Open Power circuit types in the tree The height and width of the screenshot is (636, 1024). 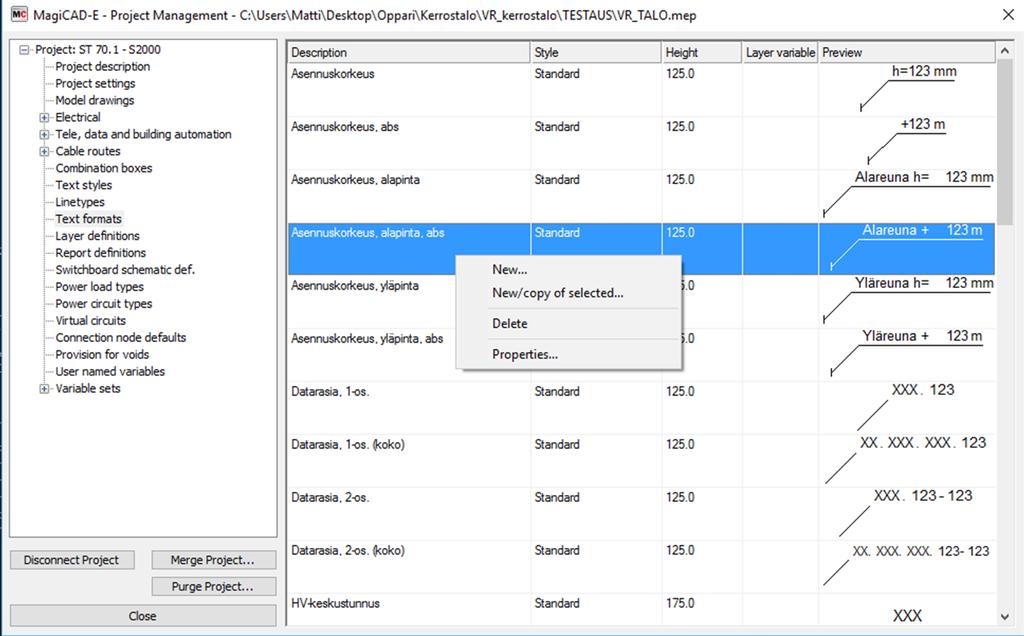(x=104, y=304)
